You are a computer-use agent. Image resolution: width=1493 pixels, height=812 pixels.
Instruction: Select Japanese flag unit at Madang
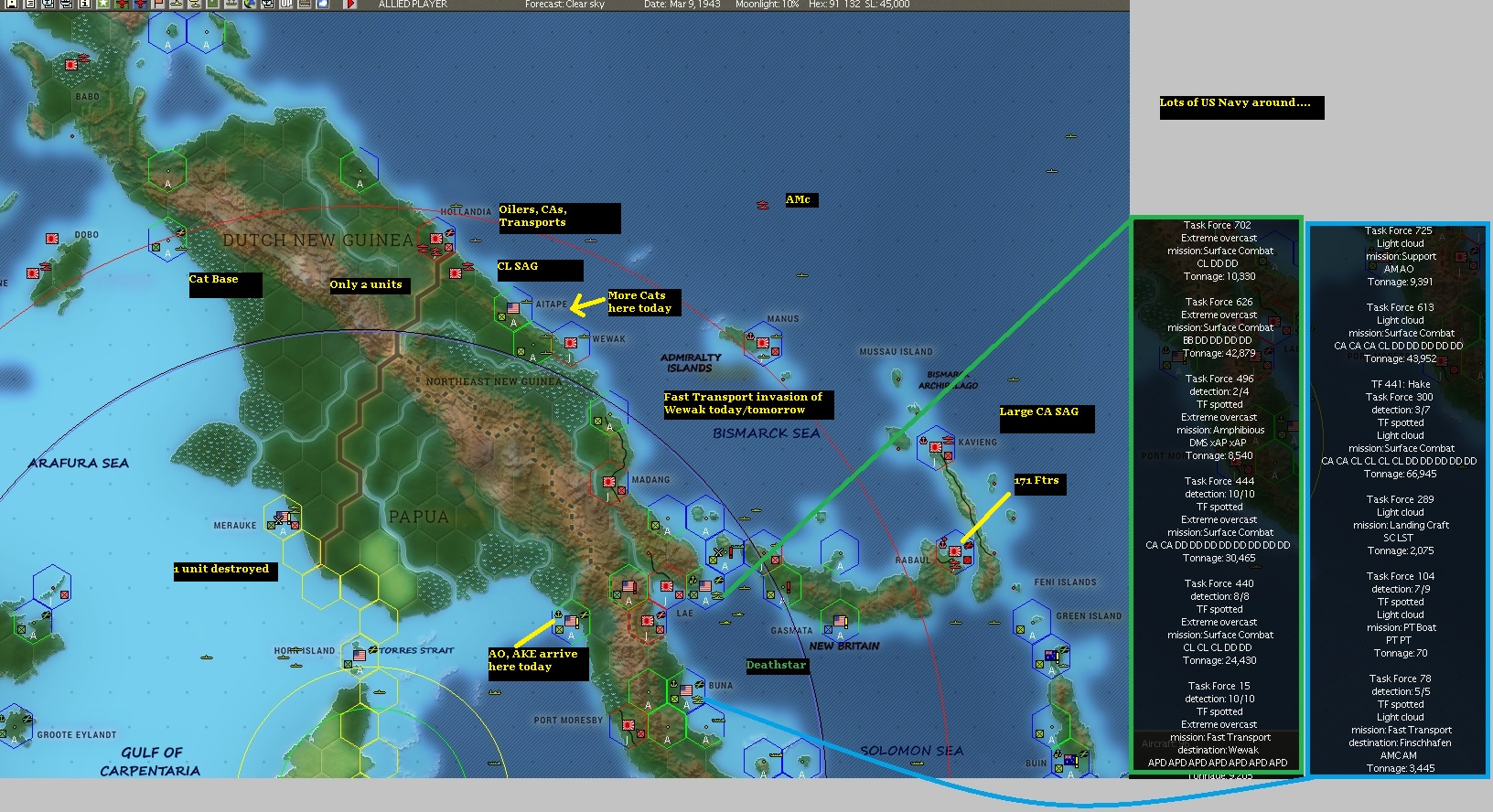pyautogui.click(x=609, y=482)
